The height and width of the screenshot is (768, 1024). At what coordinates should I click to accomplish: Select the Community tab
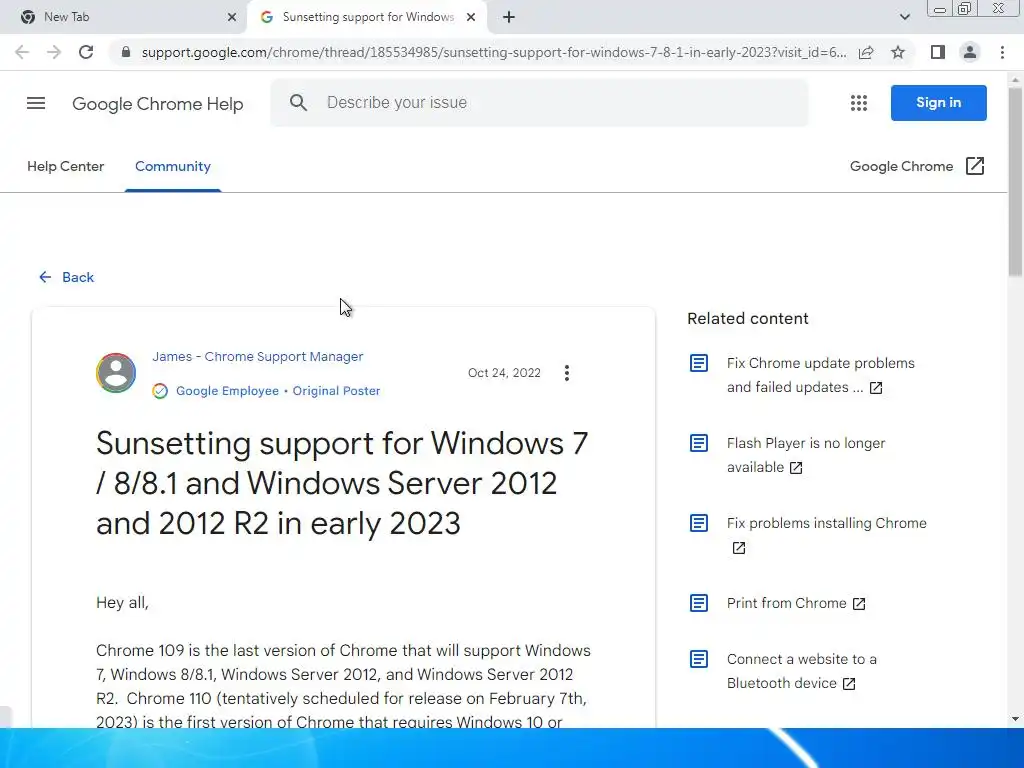tap(172, 167)
